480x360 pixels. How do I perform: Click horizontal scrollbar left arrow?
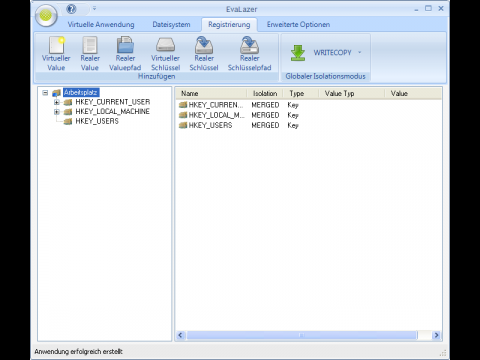pos(181,335)
